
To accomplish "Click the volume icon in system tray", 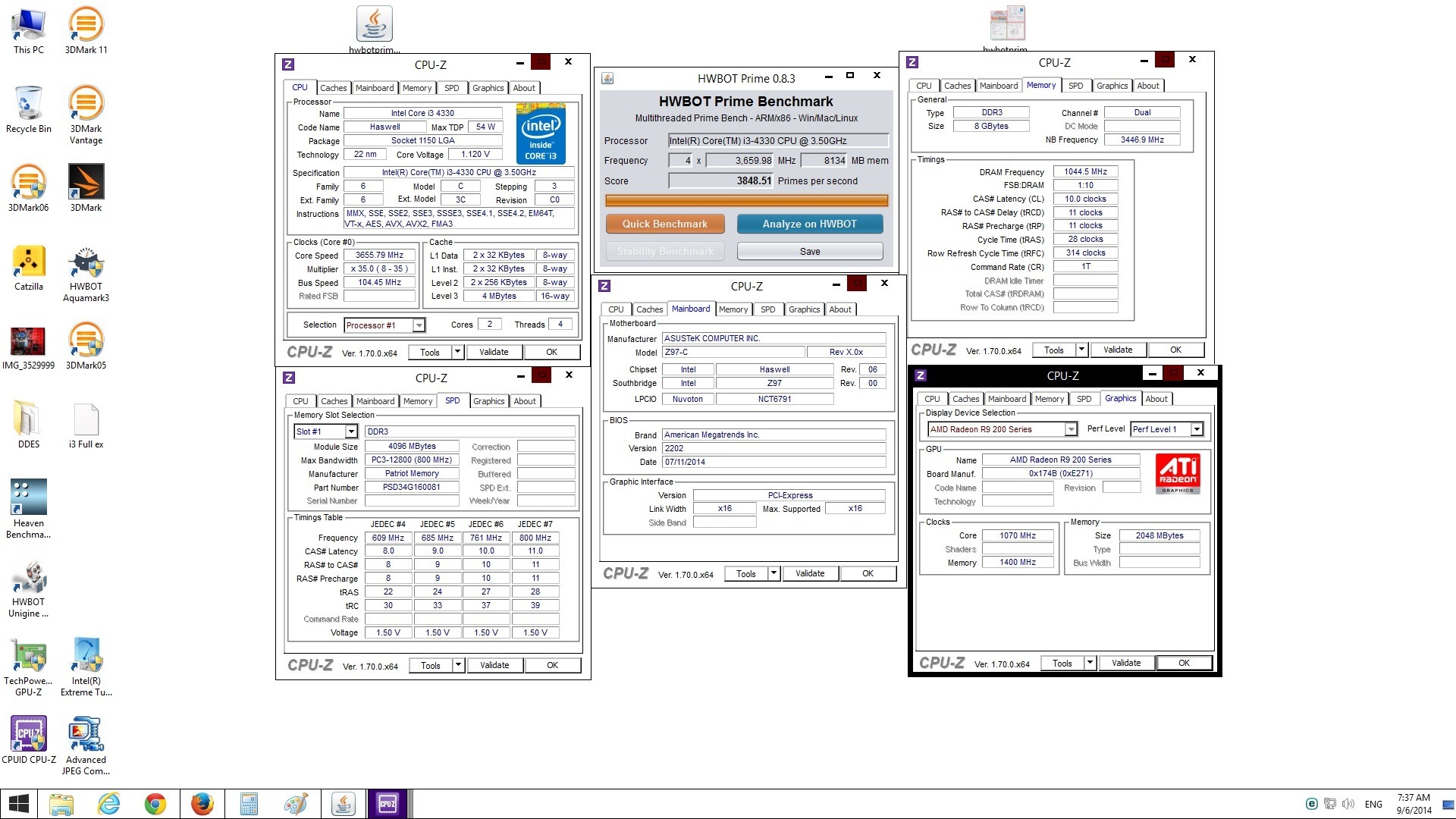I will click(x=1348, y=804).
